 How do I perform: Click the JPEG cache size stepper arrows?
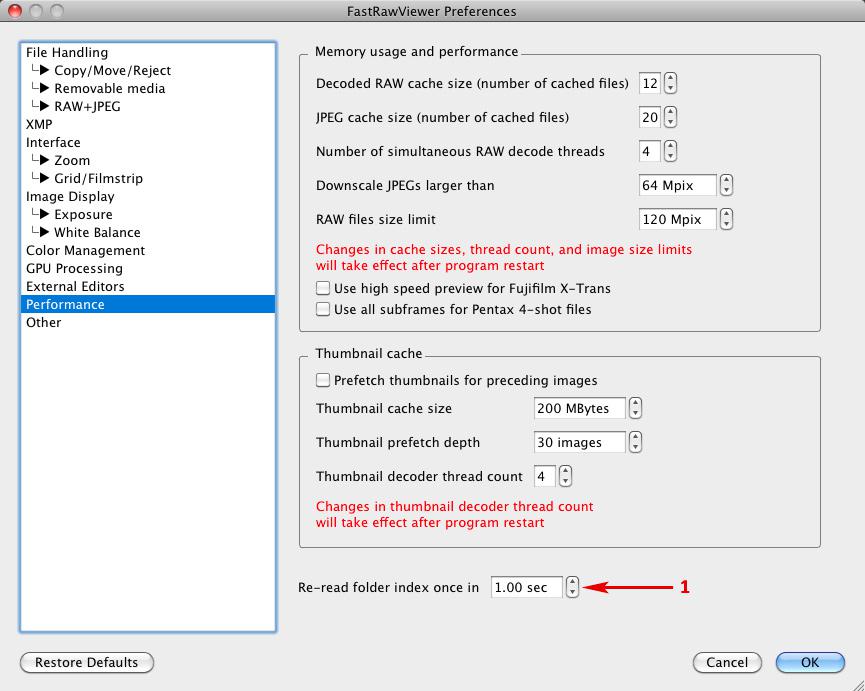pyautogui.click(x=671, y=118)
